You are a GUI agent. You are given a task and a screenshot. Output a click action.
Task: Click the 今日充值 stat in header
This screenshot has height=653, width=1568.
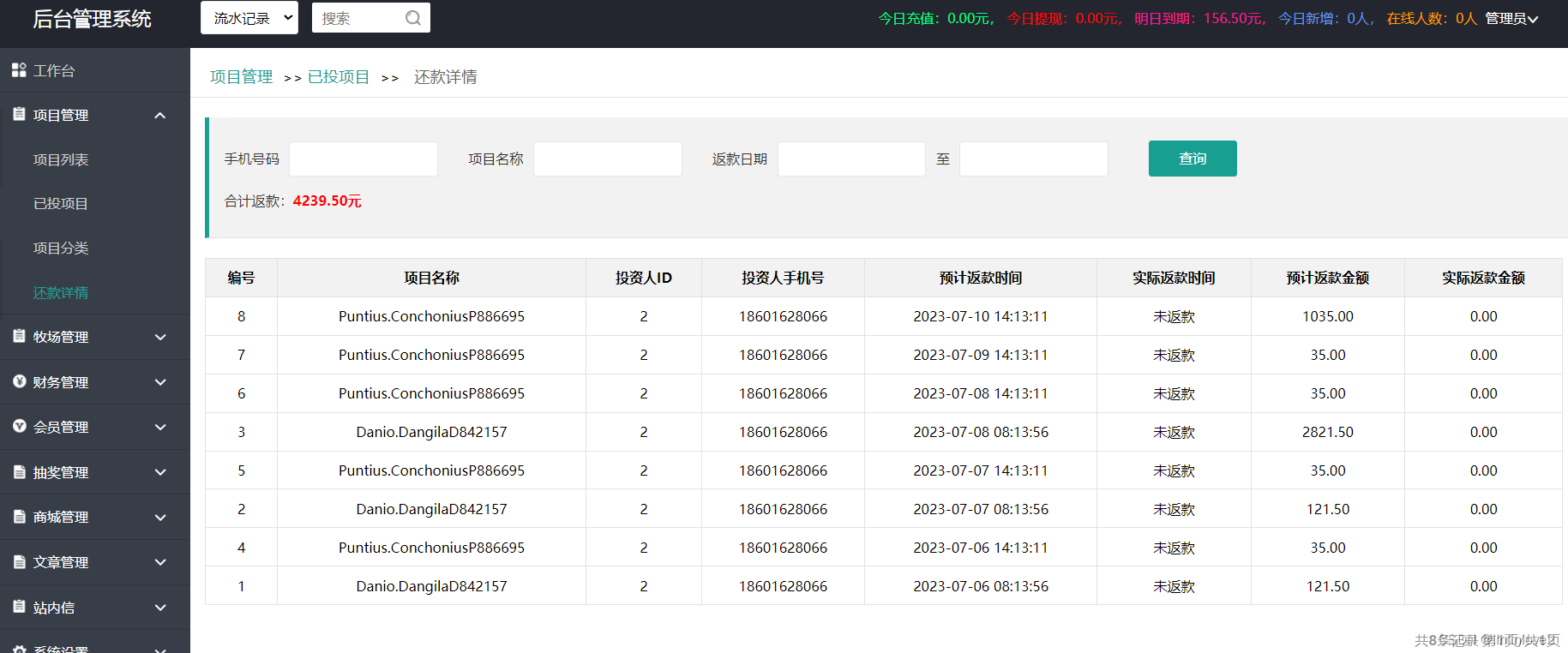pyautogui.click(x=936, y=18)
